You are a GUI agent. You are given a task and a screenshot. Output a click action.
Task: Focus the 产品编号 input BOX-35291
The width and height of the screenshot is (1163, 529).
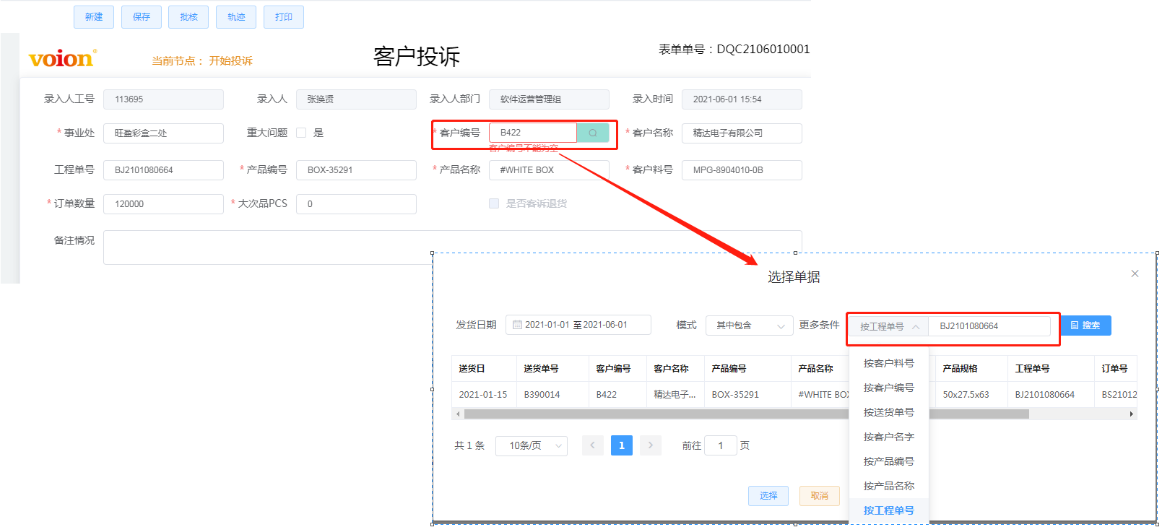pyautogui.click(x=356, y=170)
